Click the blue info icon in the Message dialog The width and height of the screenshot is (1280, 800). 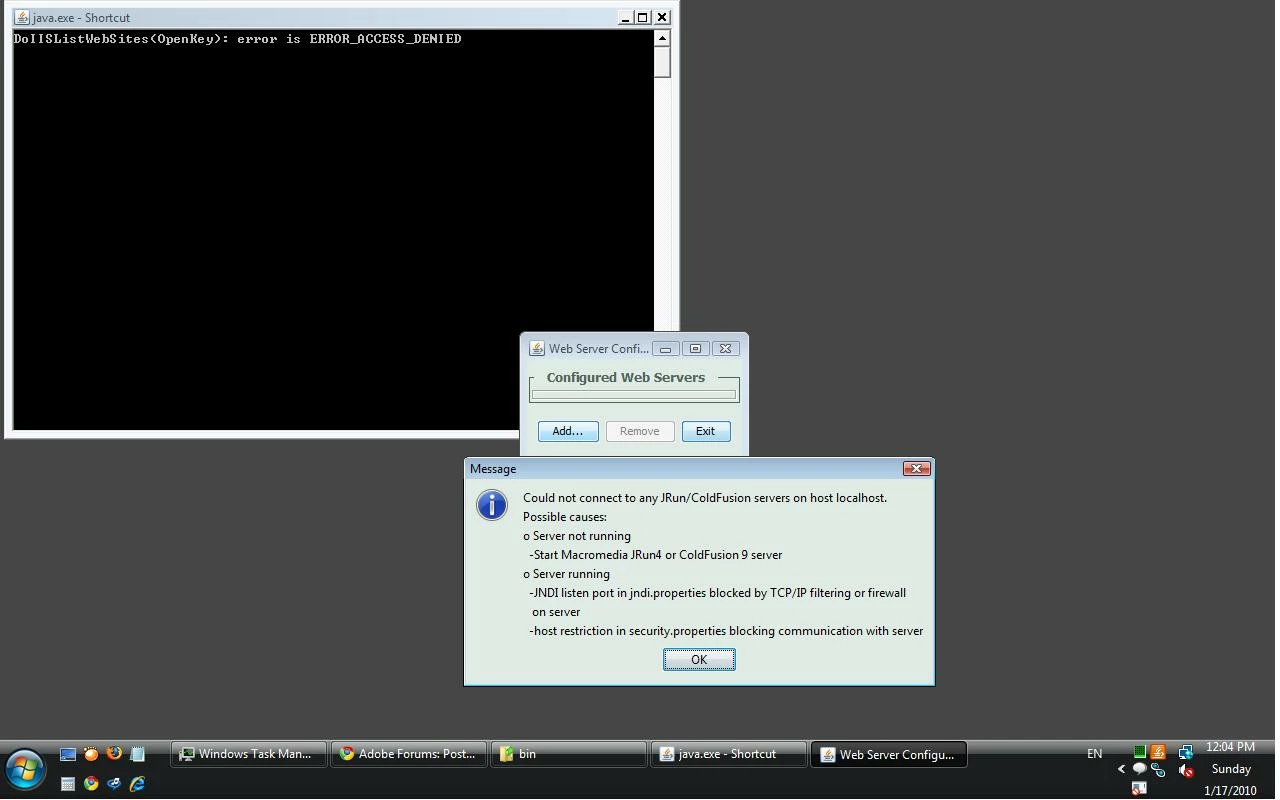click(492, 505)
